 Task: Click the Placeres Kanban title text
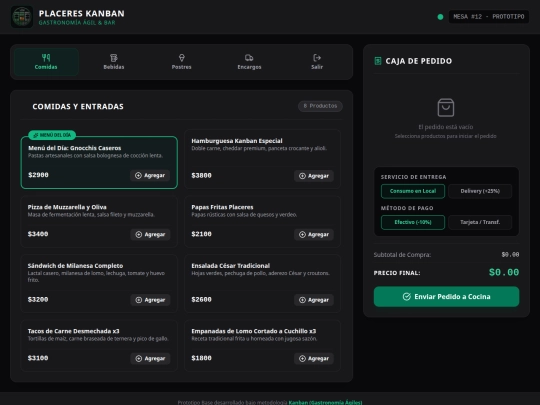coord(82,13)
